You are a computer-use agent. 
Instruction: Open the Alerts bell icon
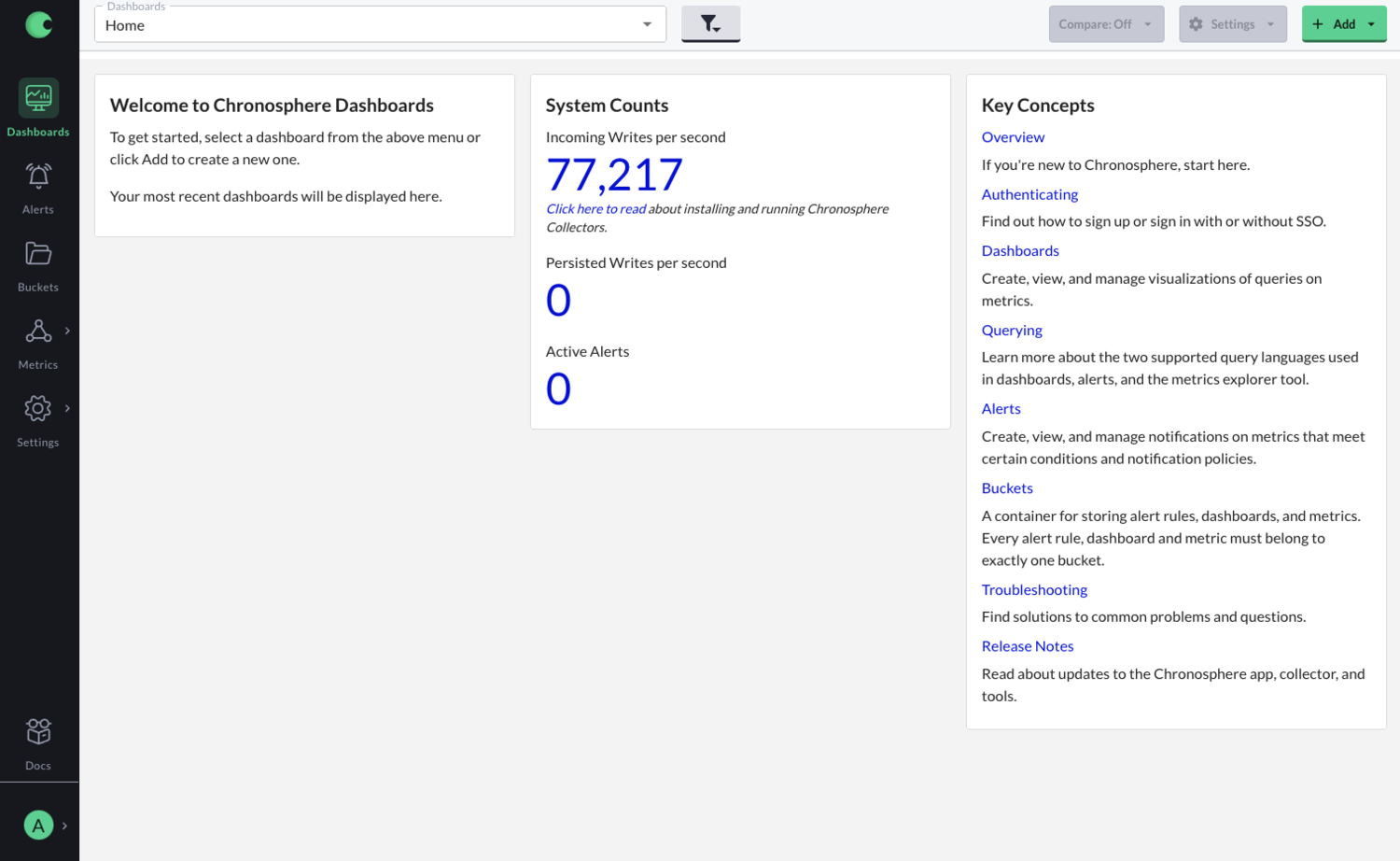point(38,176)
